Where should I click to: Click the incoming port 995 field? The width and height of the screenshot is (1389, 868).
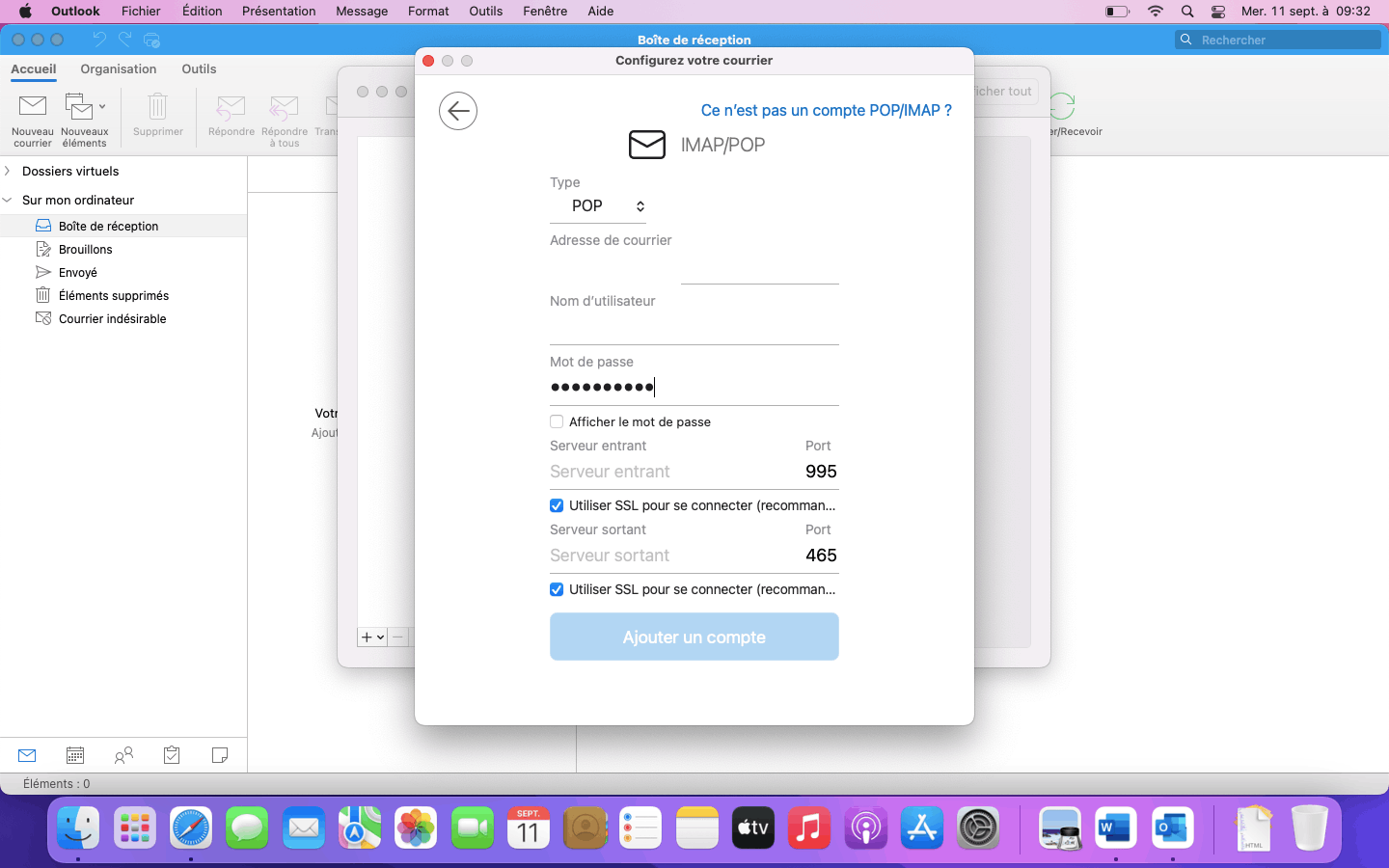tap(820, 472)
